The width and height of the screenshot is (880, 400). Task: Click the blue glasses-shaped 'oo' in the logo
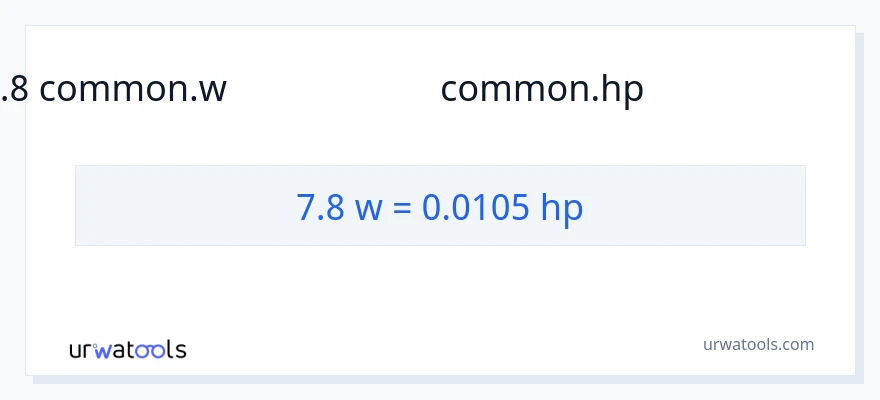coord(148,351)
